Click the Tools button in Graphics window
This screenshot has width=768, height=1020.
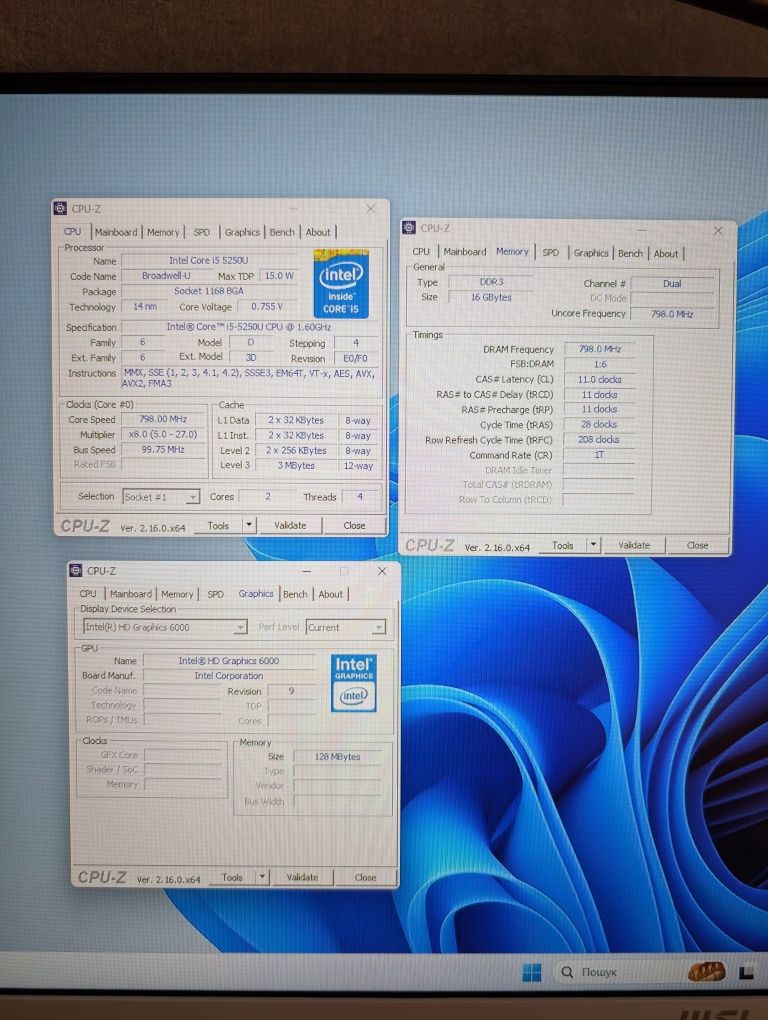(232, 877)
